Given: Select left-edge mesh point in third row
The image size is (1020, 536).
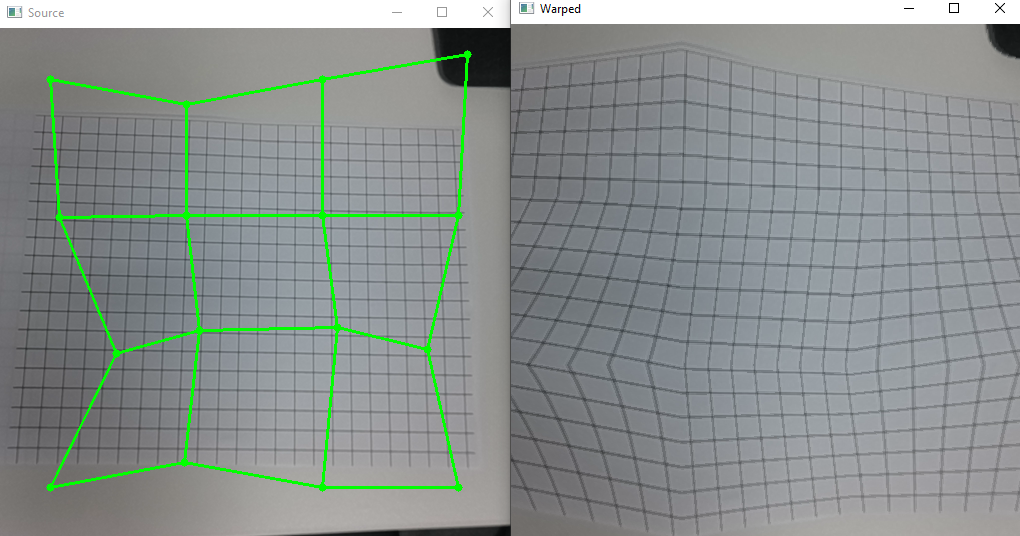Looking at the screenshot, I should [x=117, y=353].
